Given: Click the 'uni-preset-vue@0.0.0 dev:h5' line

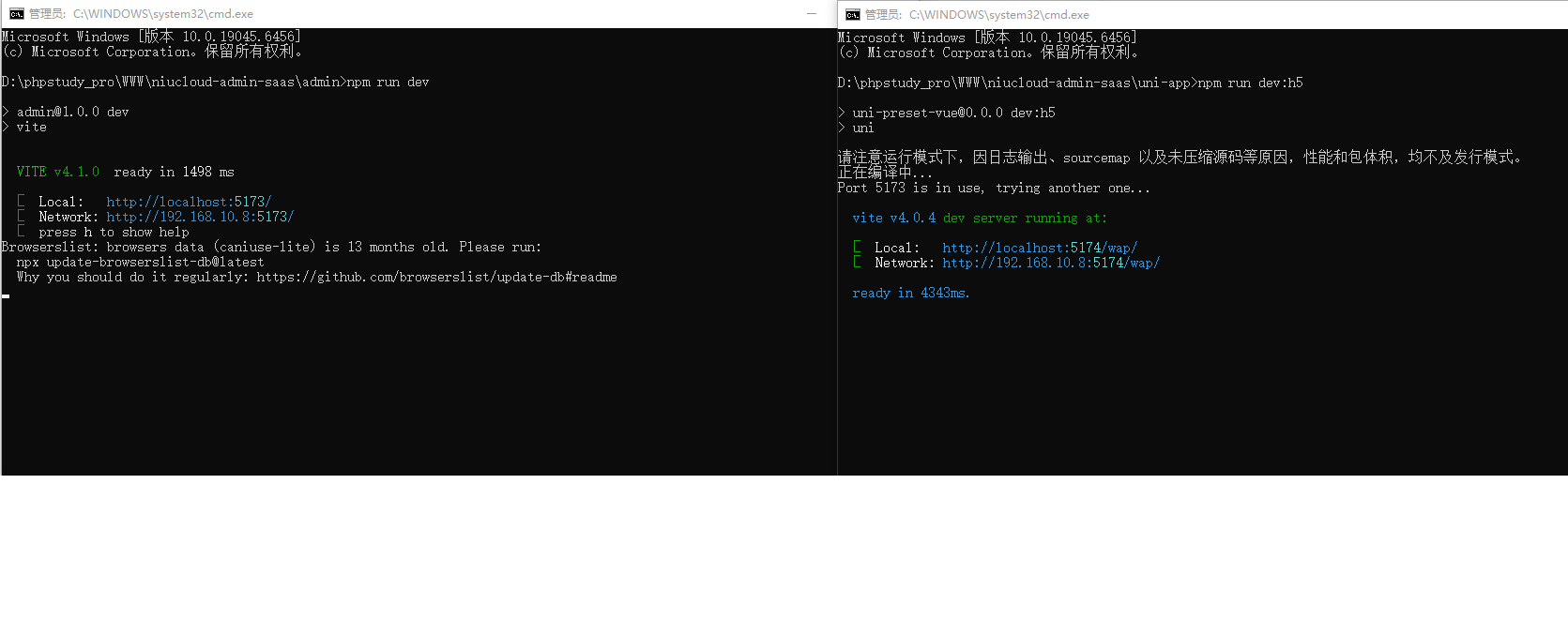Looking at the screenshot, I should [953, 113].
